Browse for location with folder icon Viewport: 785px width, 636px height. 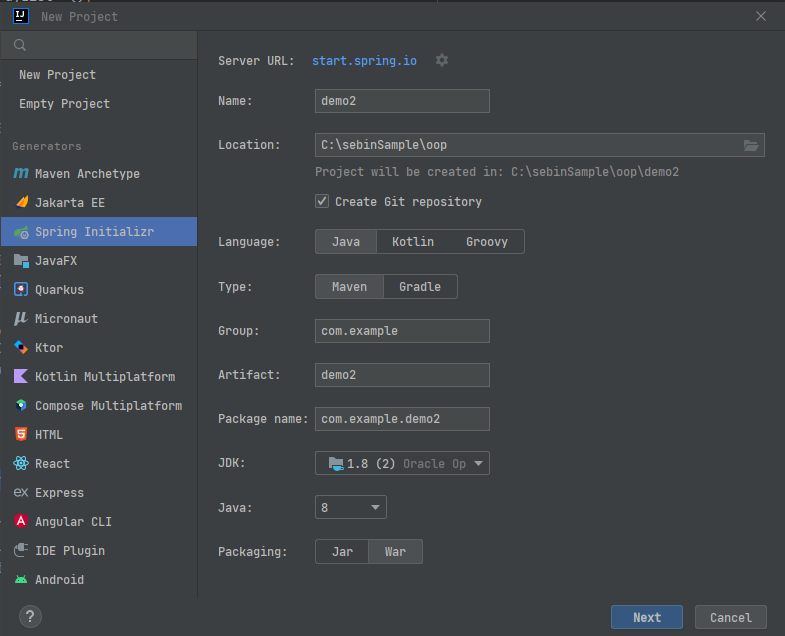750,145
